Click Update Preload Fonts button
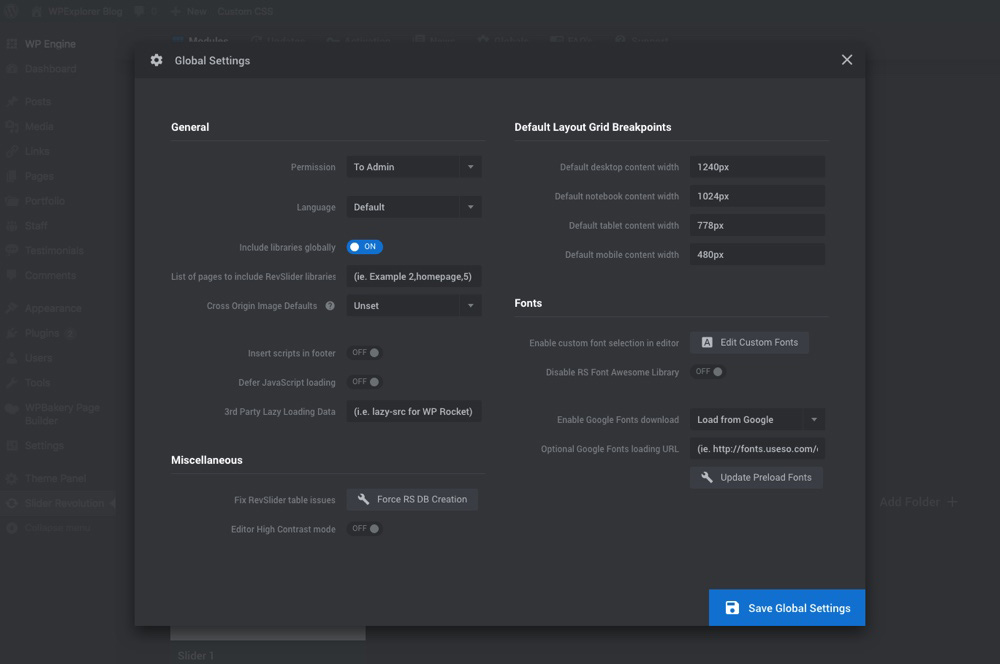The image size is (1000, 664). pos(756,478)
